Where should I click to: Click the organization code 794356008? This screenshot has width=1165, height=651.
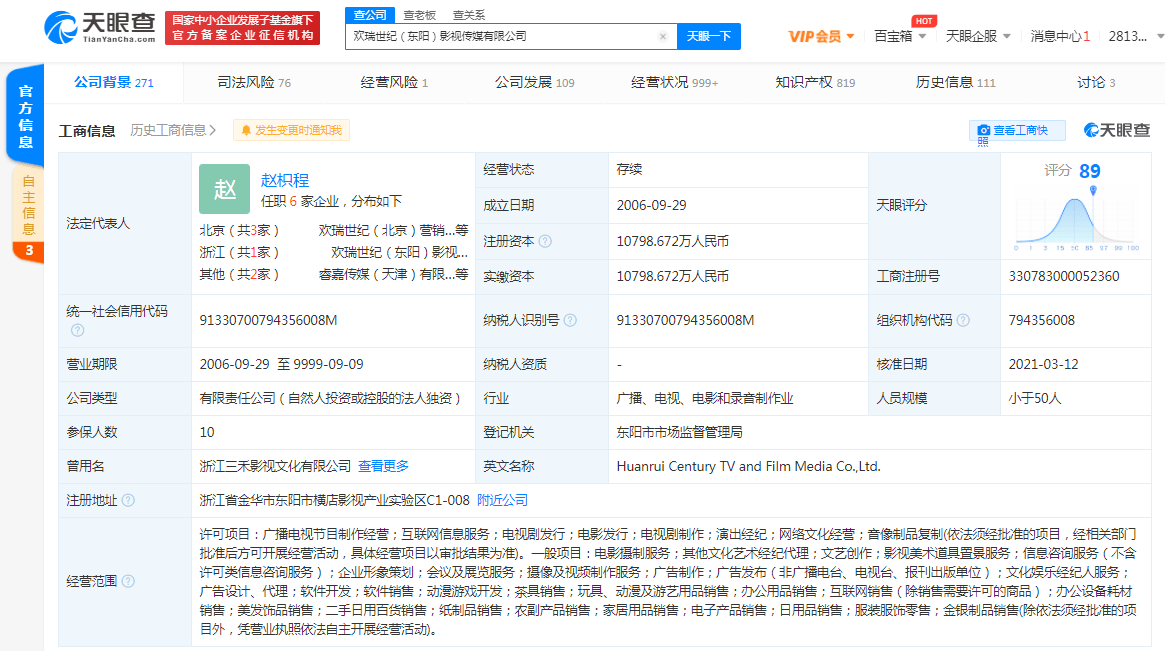click(1042, 320)
